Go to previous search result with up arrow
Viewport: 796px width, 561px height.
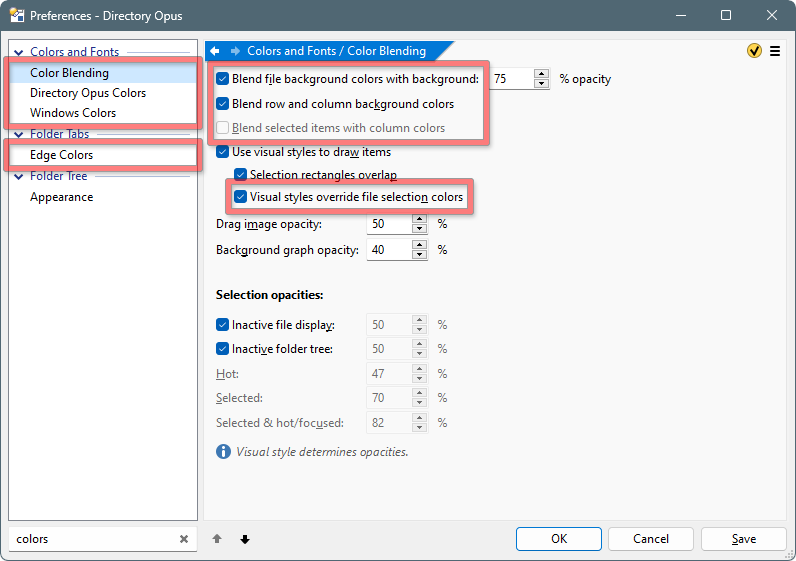coord(217,539)
